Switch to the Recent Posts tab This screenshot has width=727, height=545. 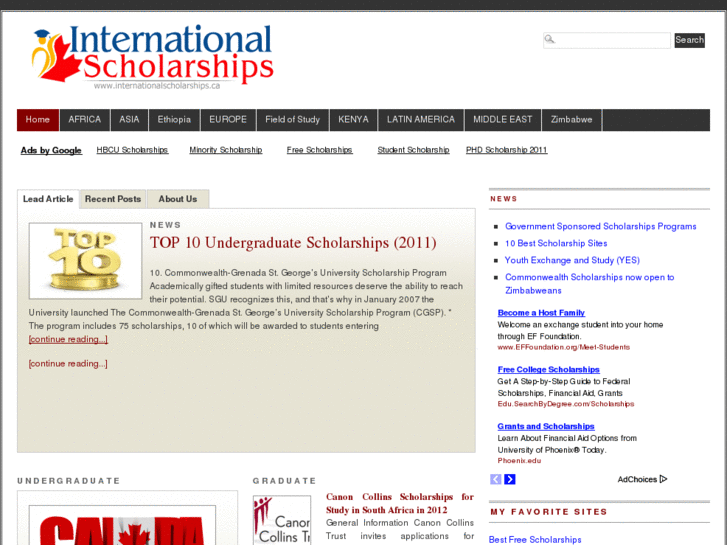coord(113,199)
